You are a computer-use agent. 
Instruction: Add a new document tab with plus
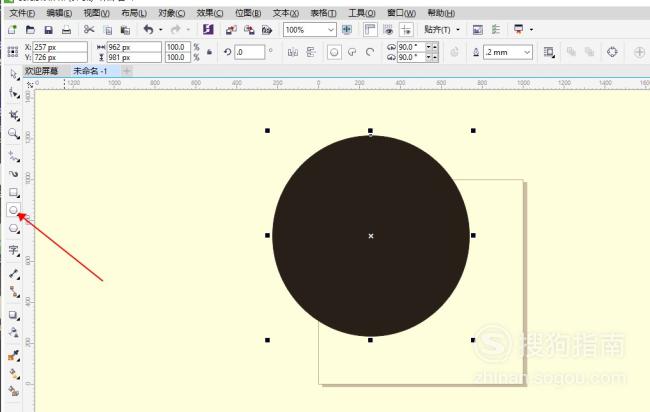127,71
